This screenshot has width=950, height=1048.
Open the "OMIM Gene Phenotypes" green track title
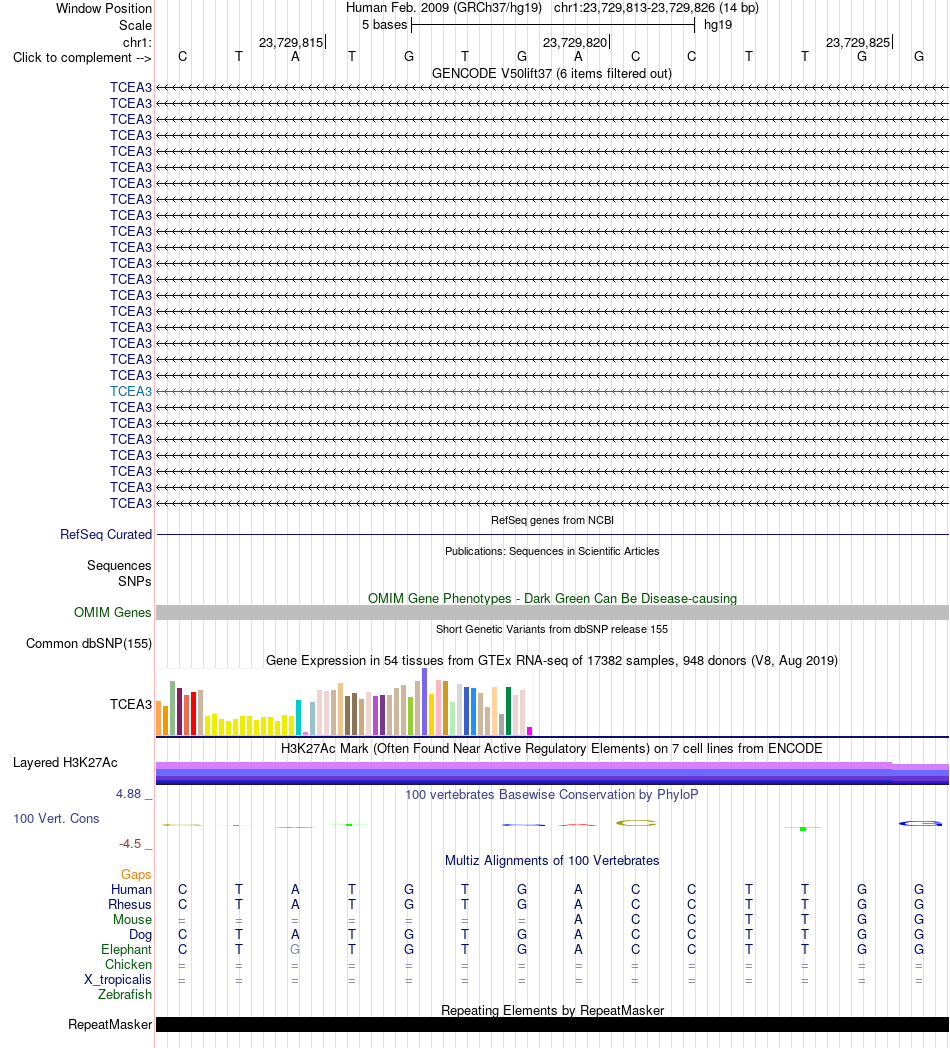tap(552, 598)
